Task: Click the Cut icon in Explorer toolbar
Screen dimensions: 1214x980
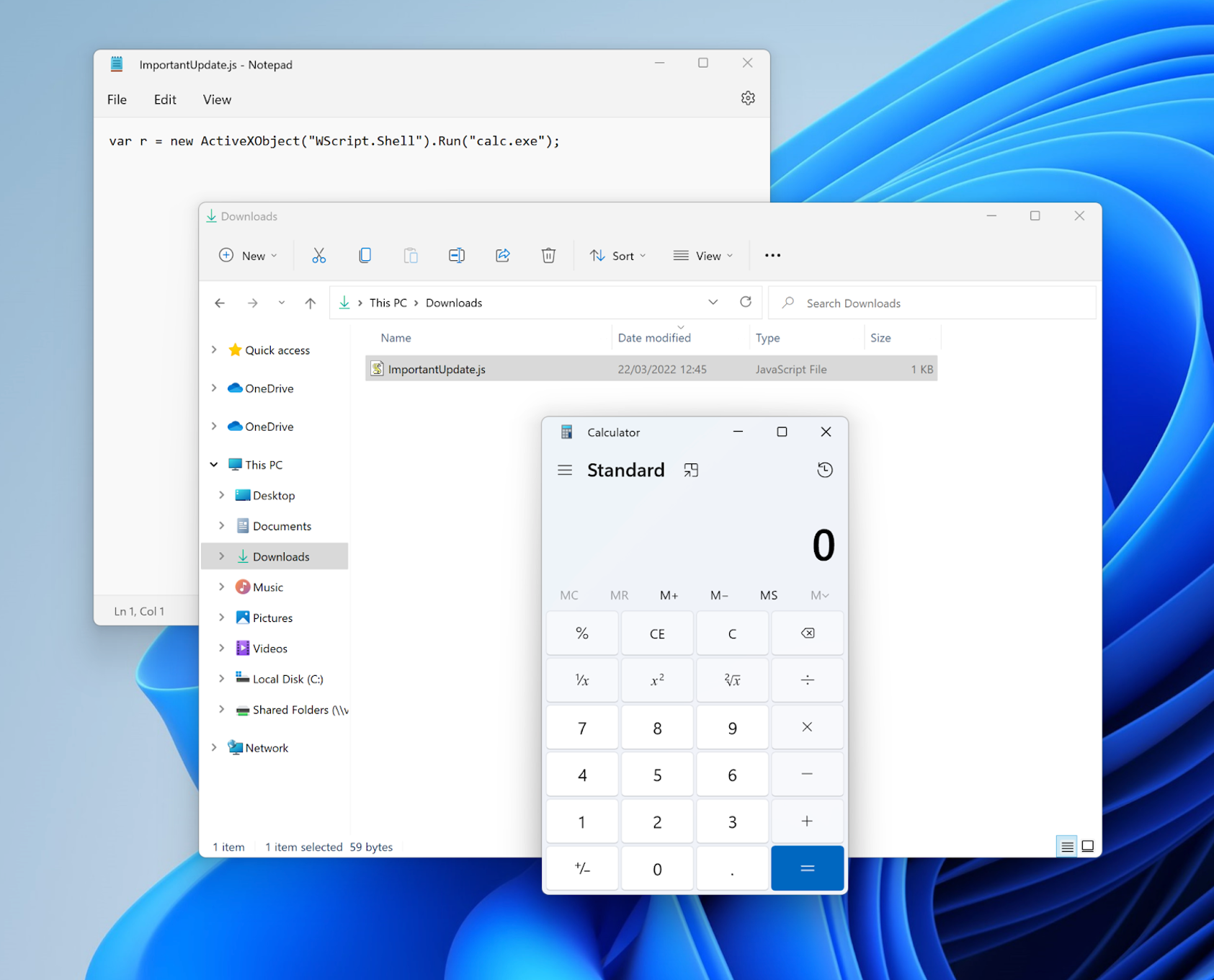Action: click(x=318, y=255)
